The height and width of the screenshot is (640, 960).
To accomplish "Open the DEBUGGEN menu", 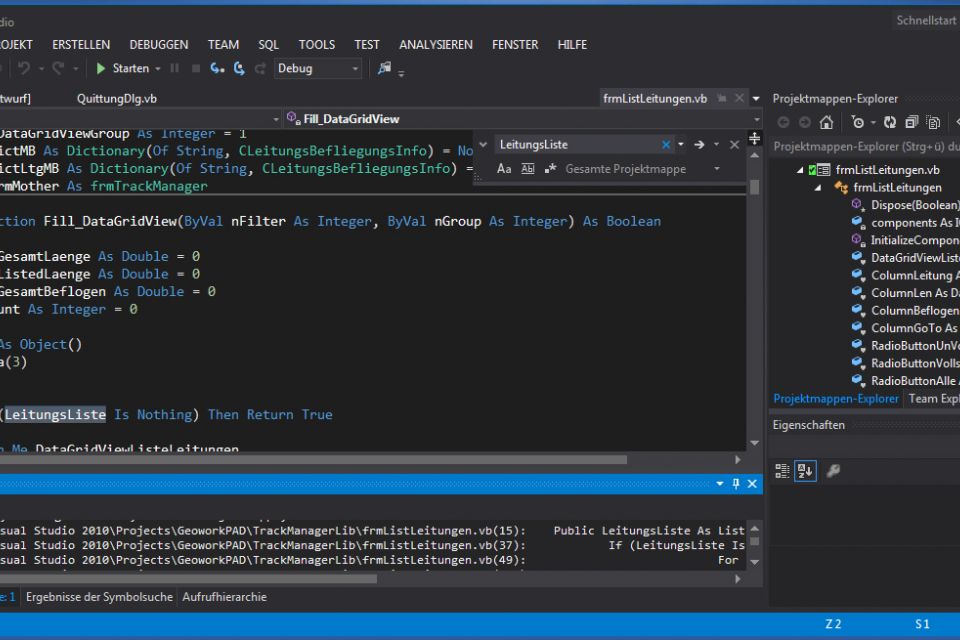I will tap(158, 45).
